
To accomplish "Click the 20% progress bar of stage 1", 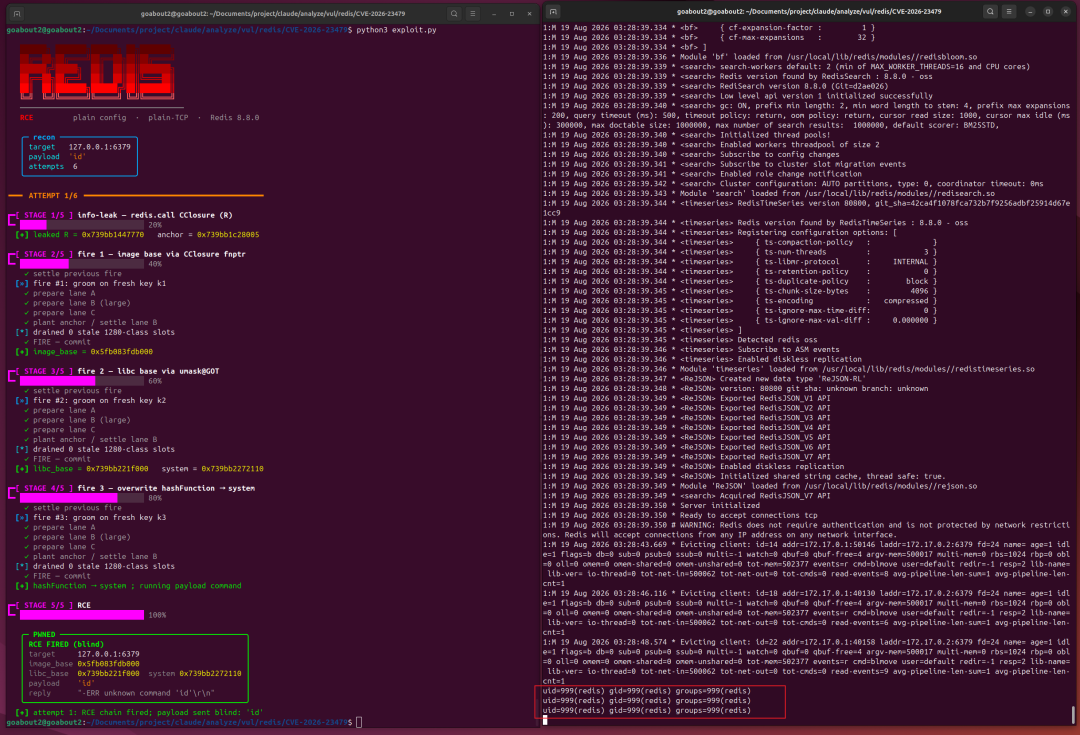I will point(81,225).
